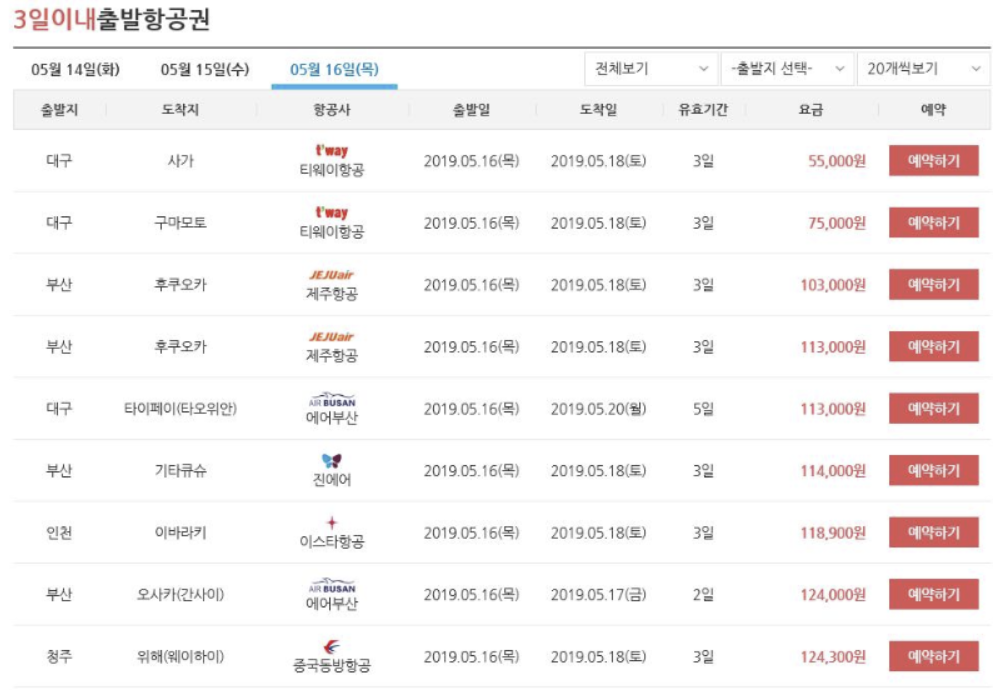Click the 118,900원 fare
Screen dimensions: 994x690
[833, 533]
